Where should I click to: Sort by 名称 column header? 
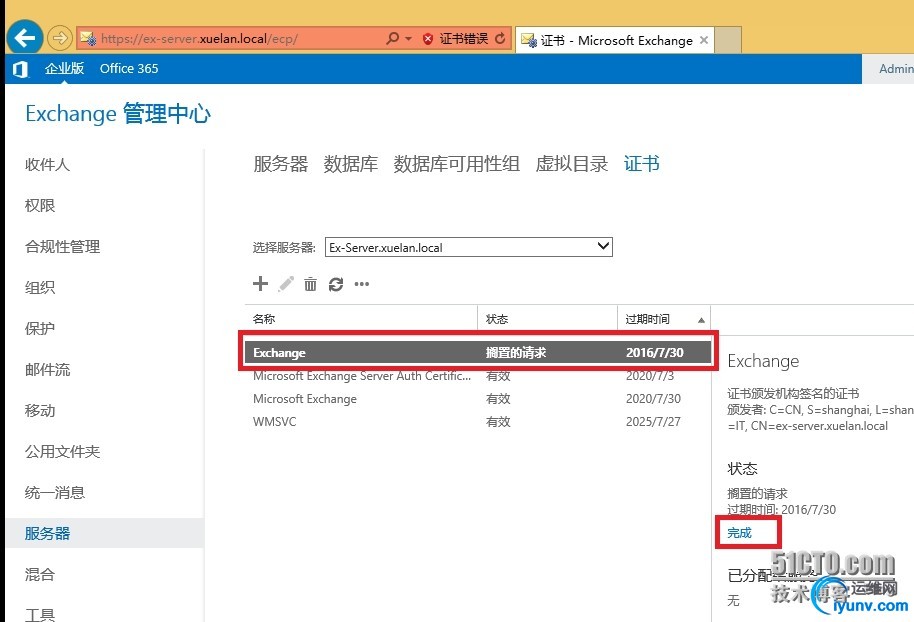[x=361, y=319]
